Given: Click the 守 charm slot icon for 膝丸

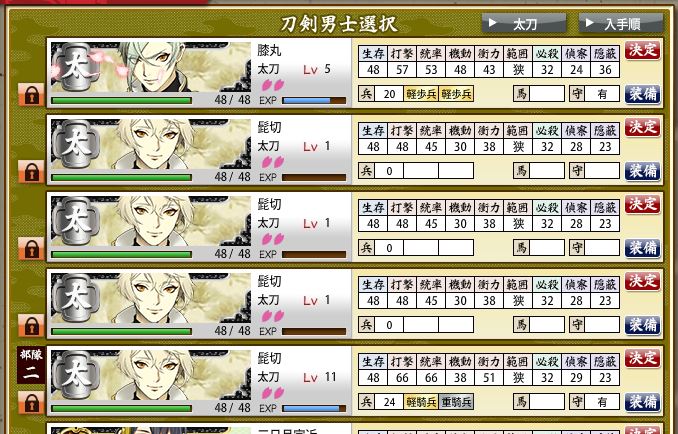Looking at the screenshot, I should click(577, 93).
